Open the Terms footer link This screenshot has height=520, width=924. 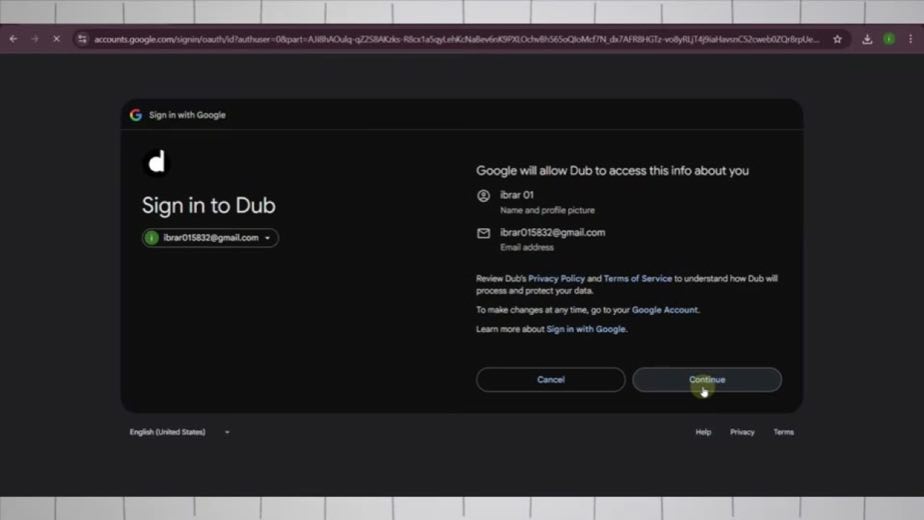(x=783, y=432)
